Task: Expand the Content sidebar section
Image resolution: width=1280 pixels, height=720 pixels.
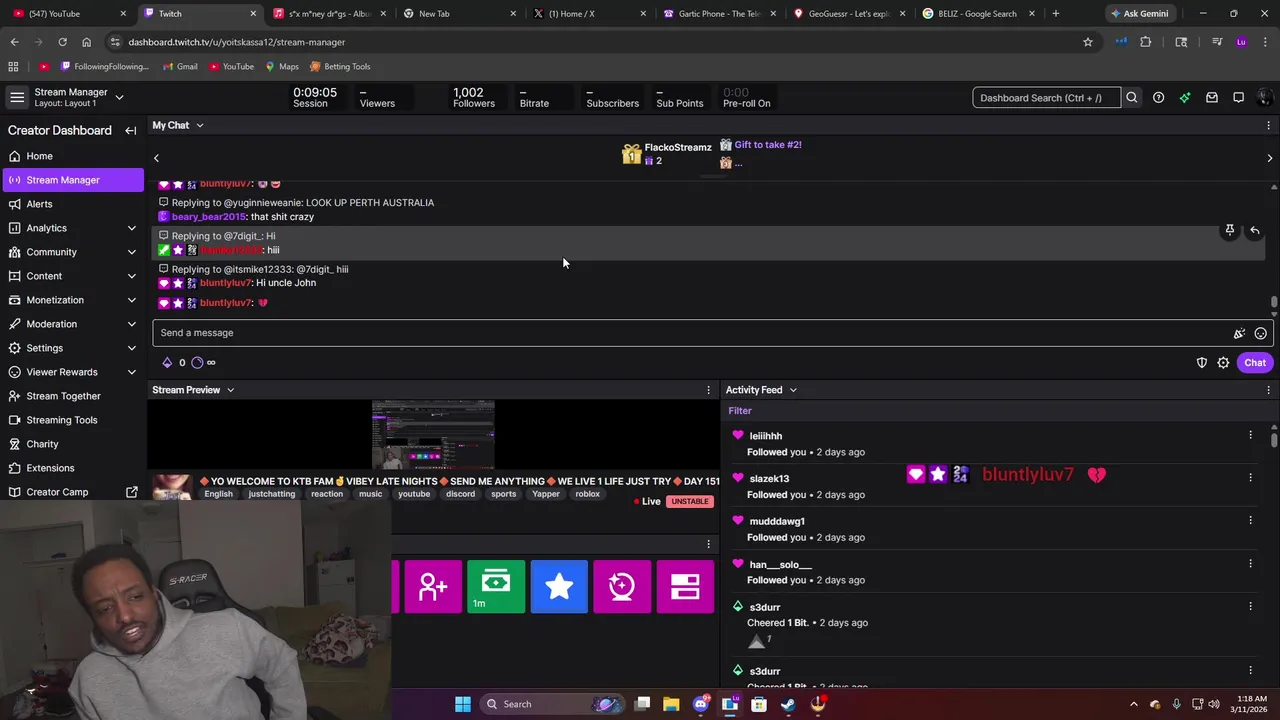Action: [x=131, y=276]
